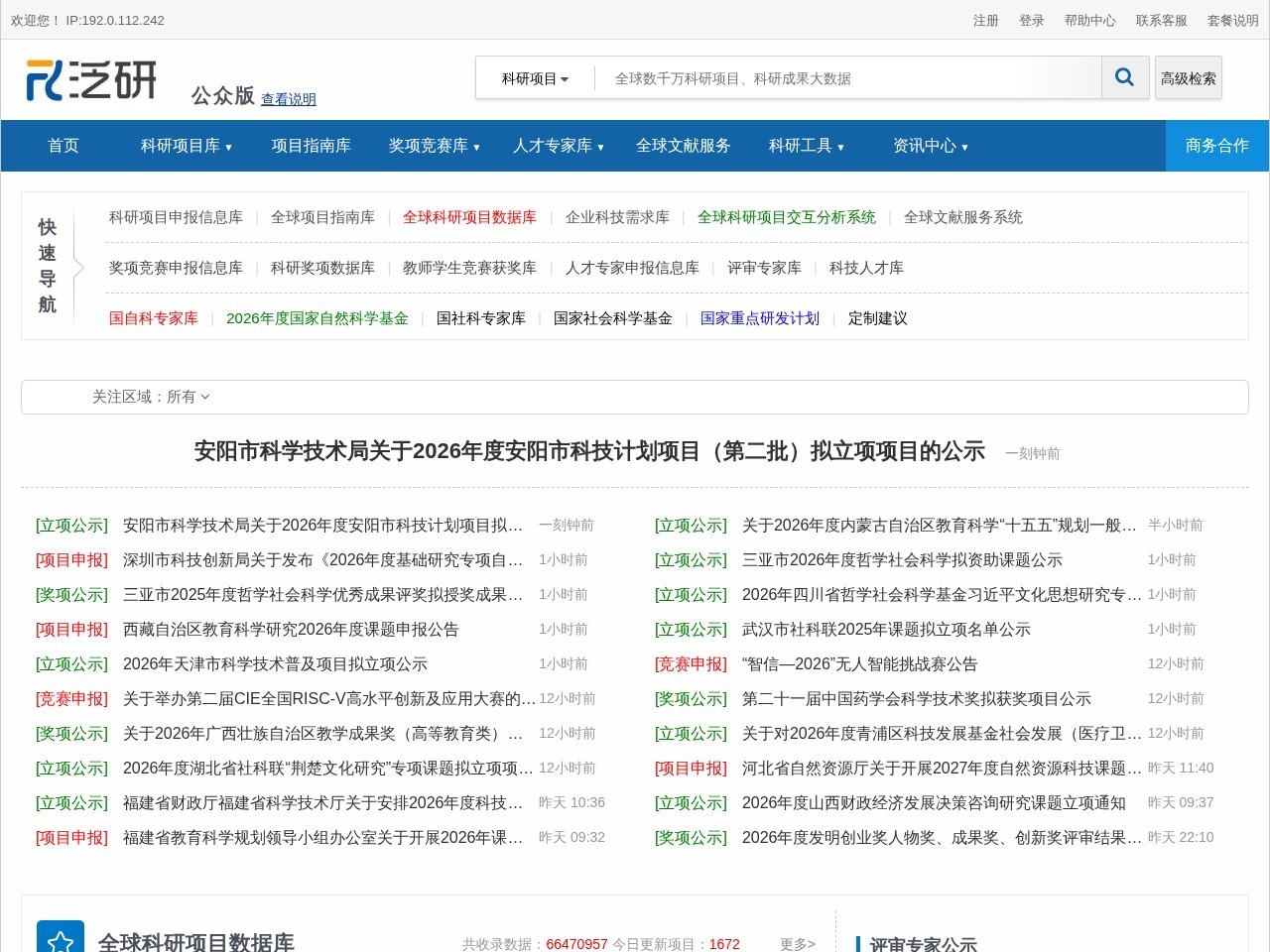Viewport: 1270px width, 952px height.
Task: Open the 科研项目 search category dropdown
Action: pos(535,78)
